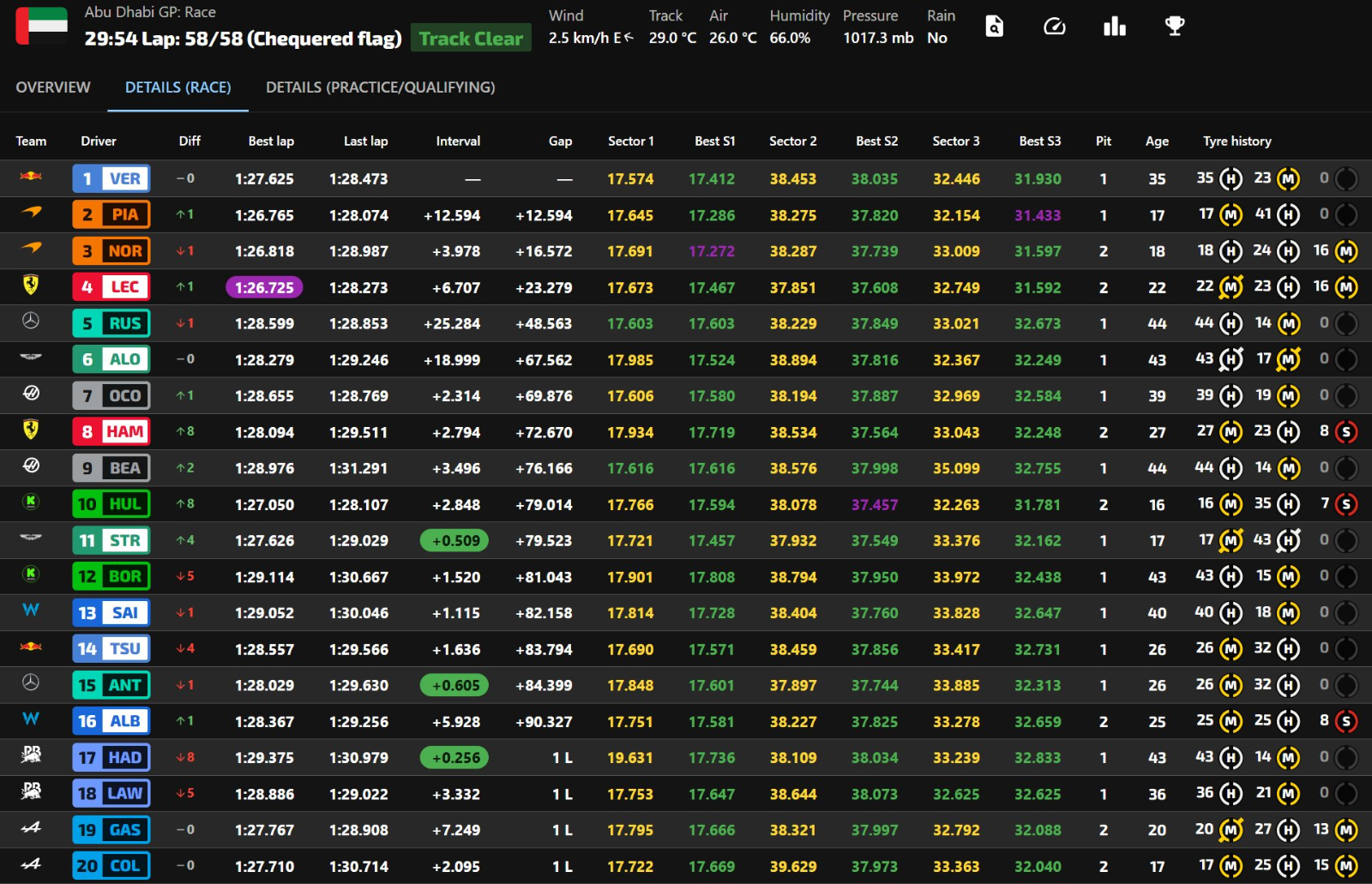Click Ferrari team logo beside LEC
The image size is (1372, 884).
(x=31, y=286)
